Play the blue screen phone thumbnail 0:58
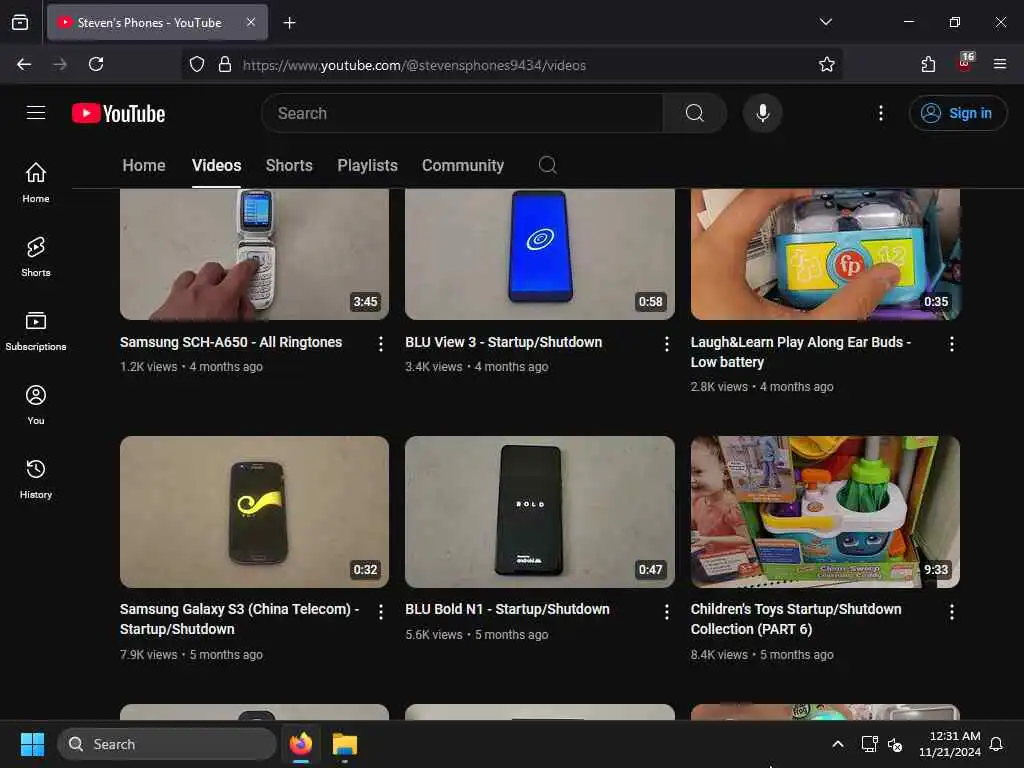 click(539, 254)
